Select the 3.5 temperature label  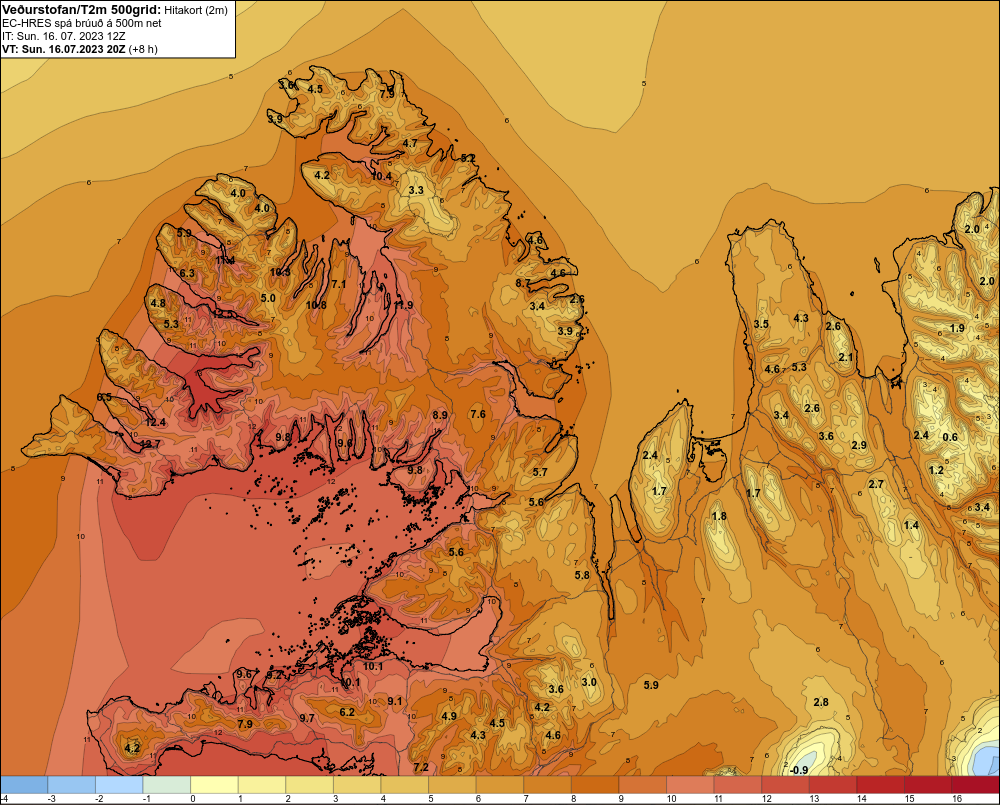point(761,324)
